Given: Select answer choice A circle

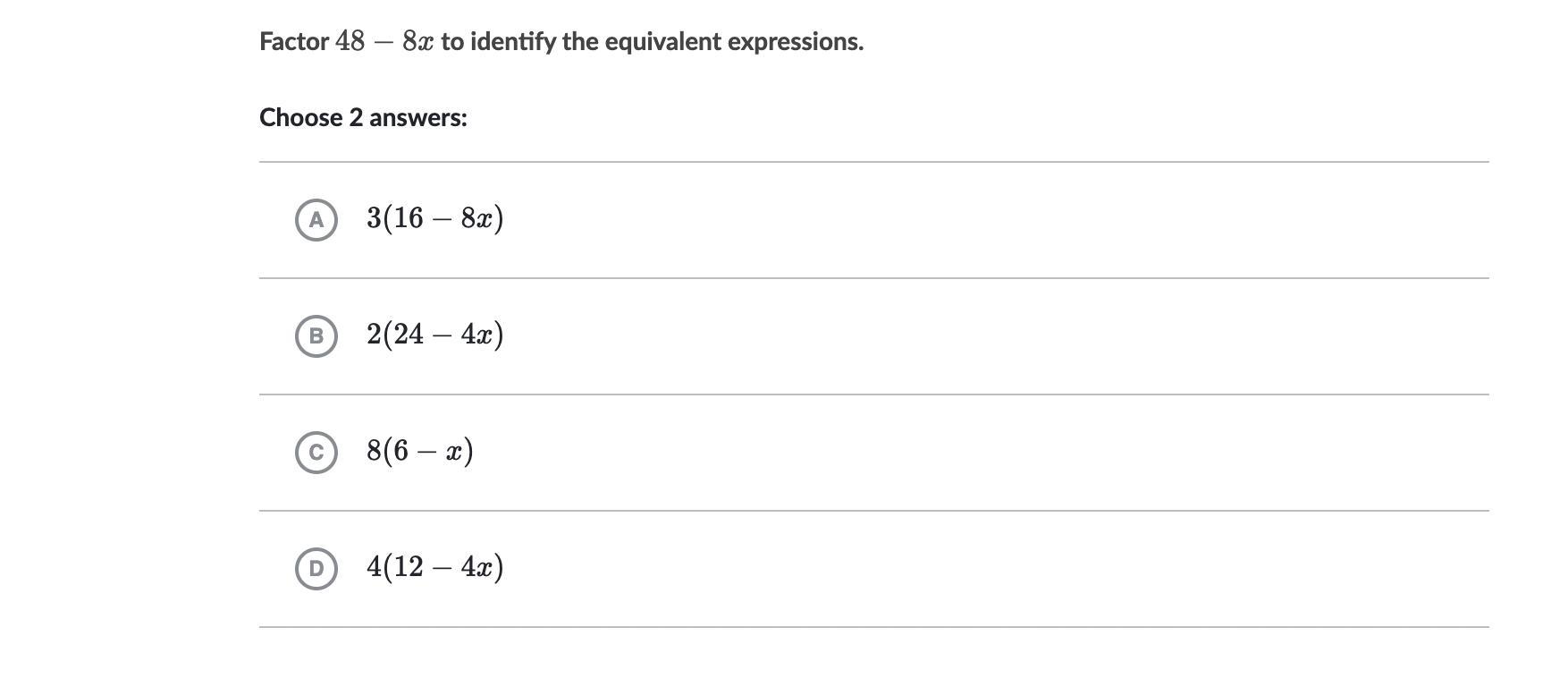Looking at the screenshot, I should pyautogui.click(x=316, y=219).
